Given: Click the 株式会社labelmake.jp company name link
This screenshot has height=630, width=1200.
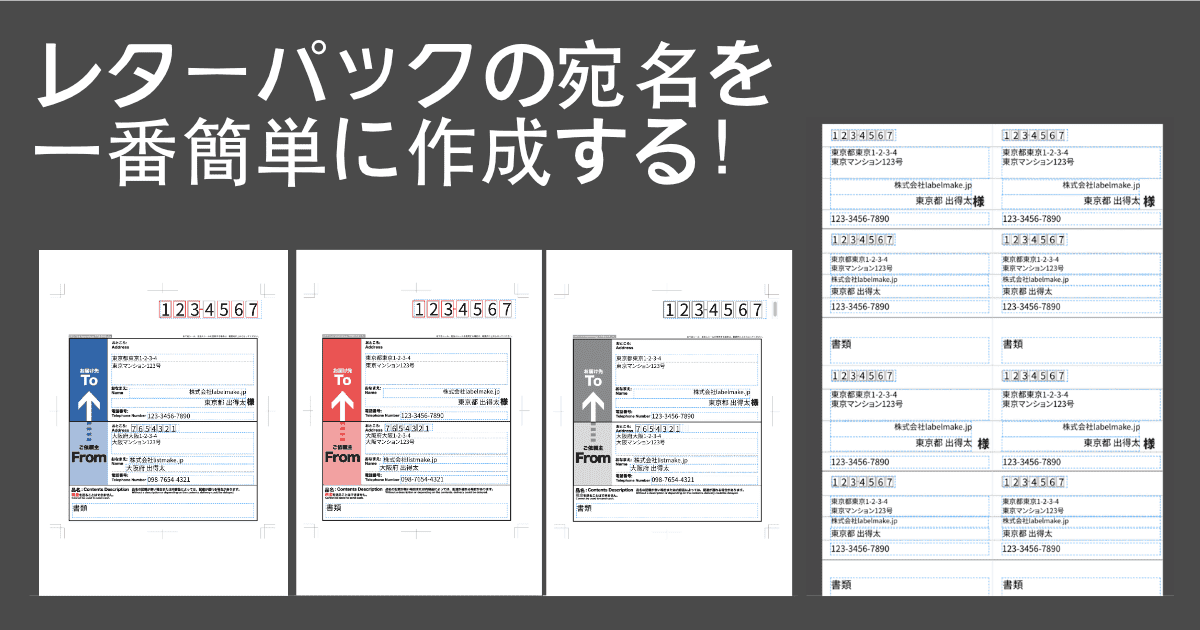Looking at the screenshot, I should [216, 391].
